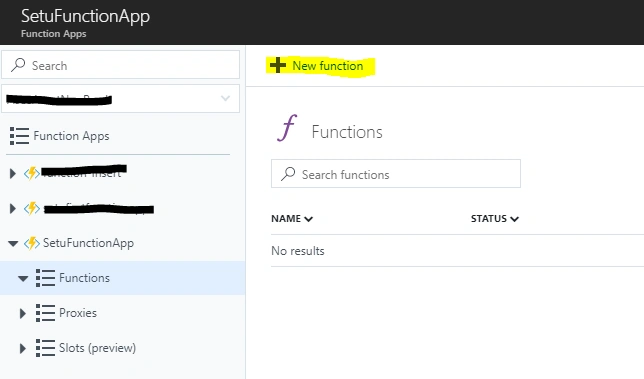The width and height of the screenshot is (644, 379).
Task: Click the SetuFunctionApp lightning icon
Action: tap(32, 243)
